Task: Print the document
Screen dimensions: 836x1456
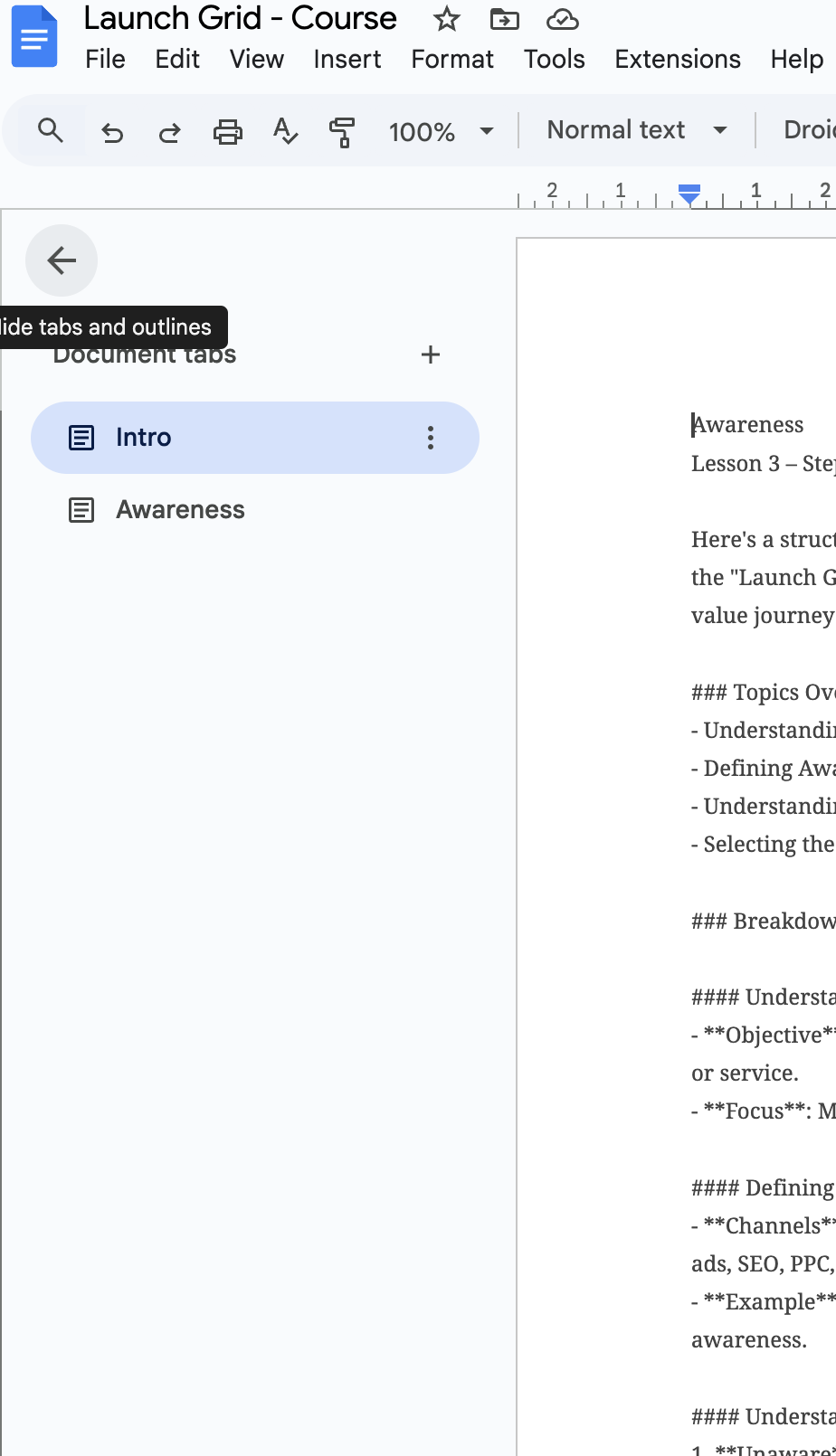Action: point(227,133)
